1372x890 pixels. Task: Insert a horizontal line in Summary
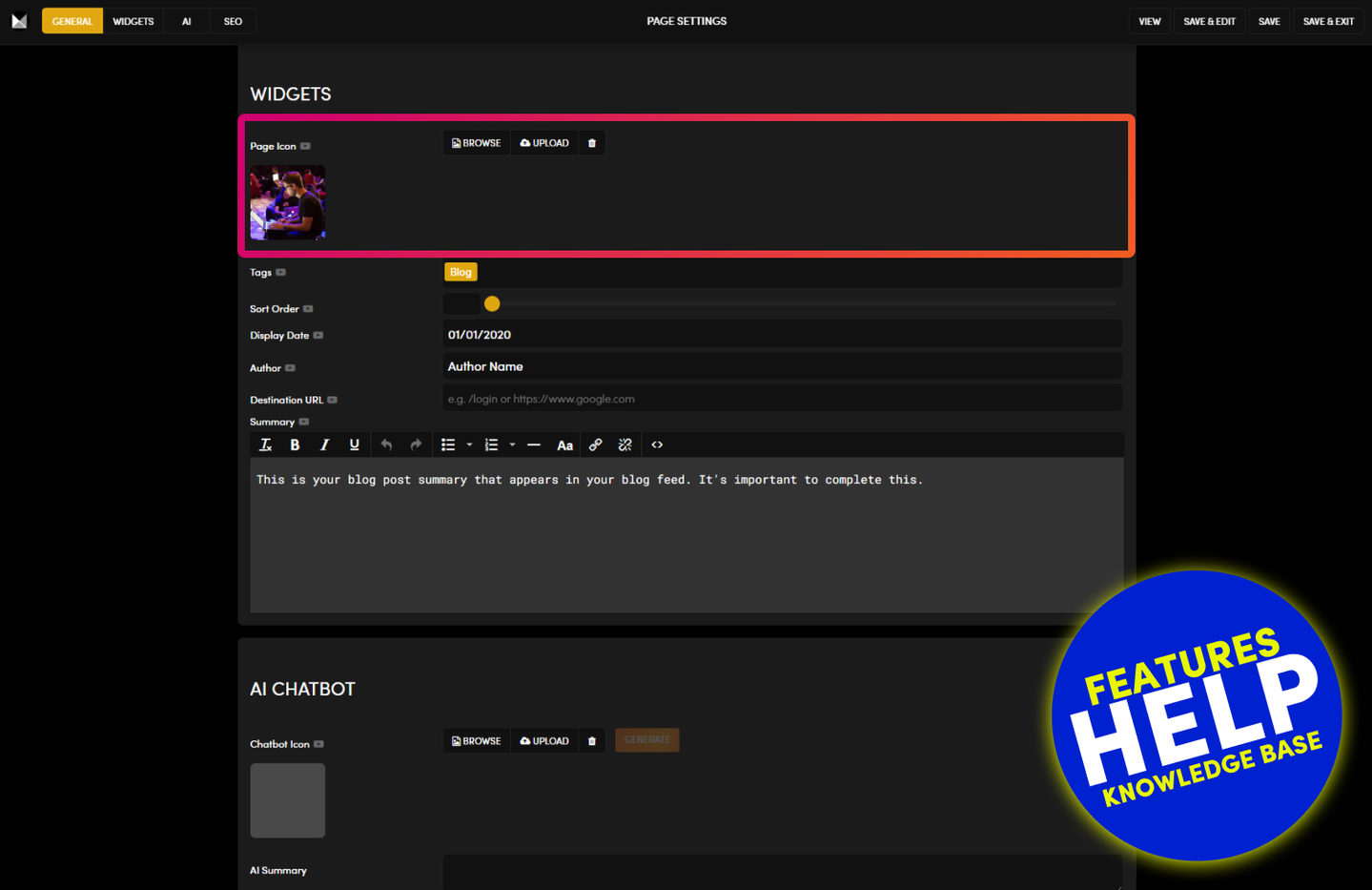click(x=533, y=445)
